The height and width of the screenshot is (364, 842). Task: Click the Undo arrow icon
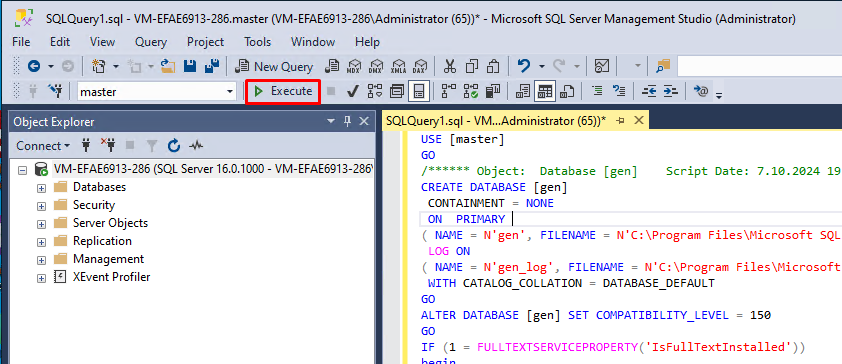(x=524, y=67)
